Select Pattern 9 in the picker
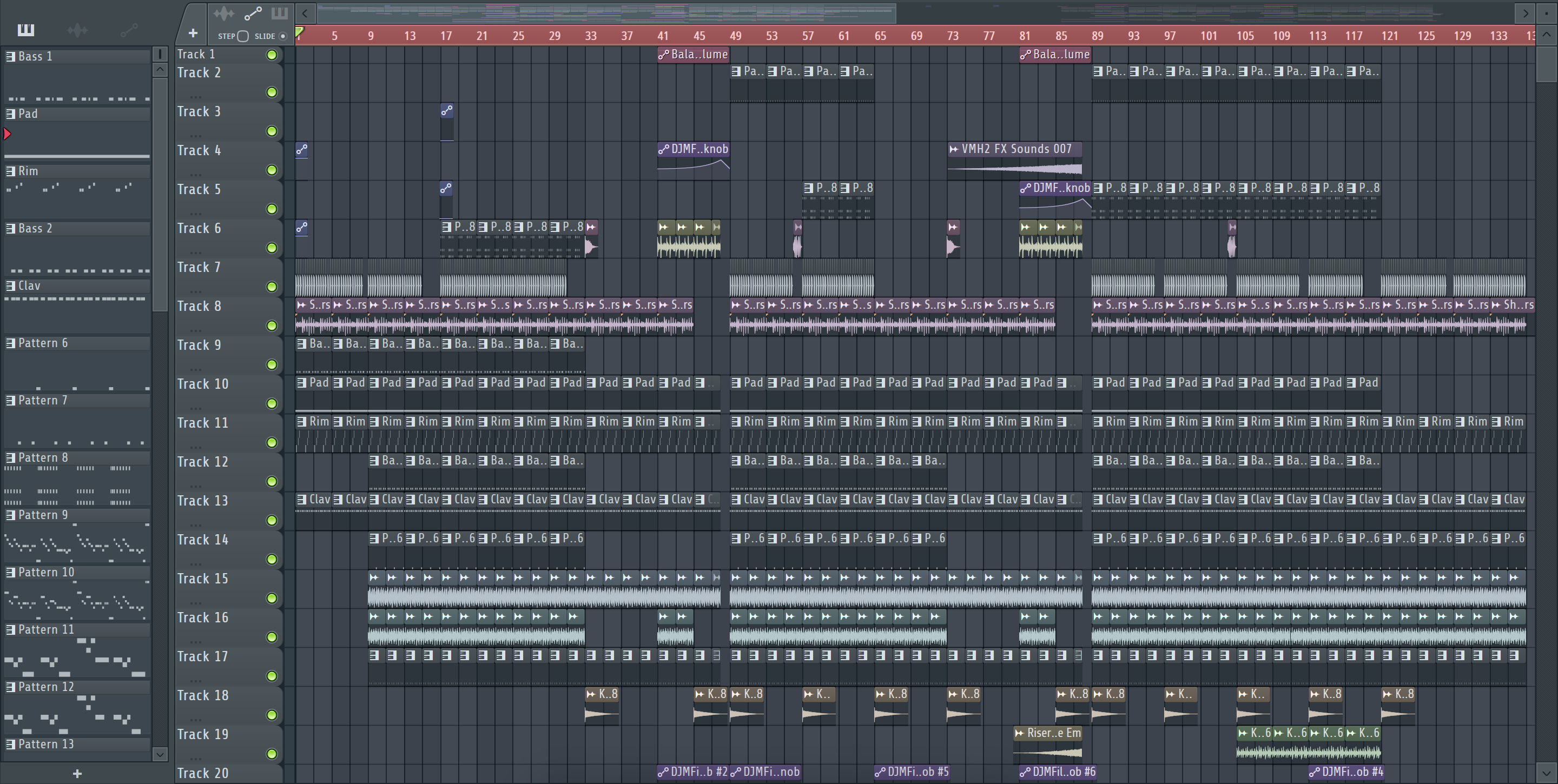1558x784 pixels. pos(77,516)
